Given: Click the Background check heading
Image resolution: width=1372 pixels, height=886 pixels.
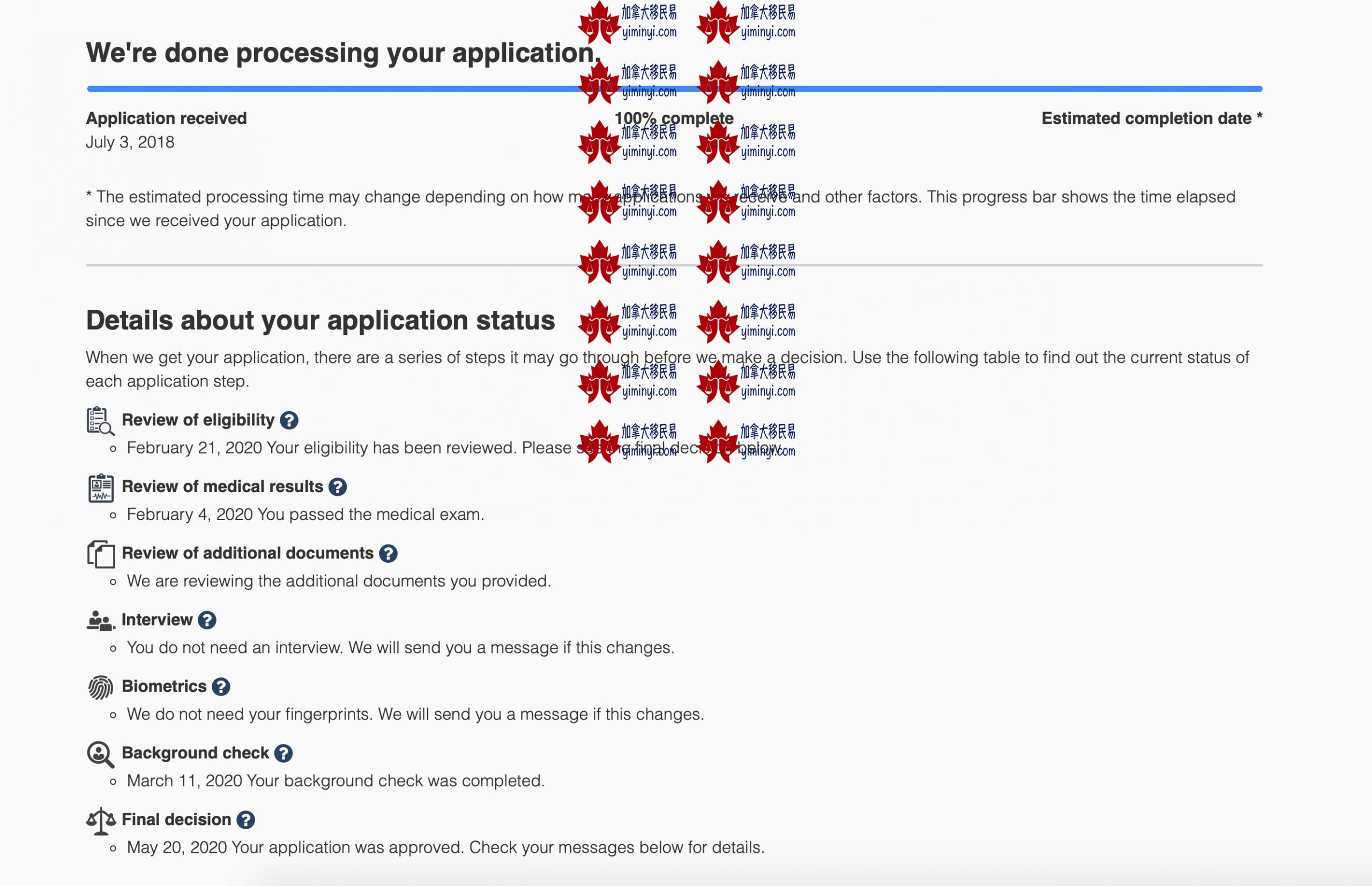Looking at the screenshot, I should (x=195, y=753).
